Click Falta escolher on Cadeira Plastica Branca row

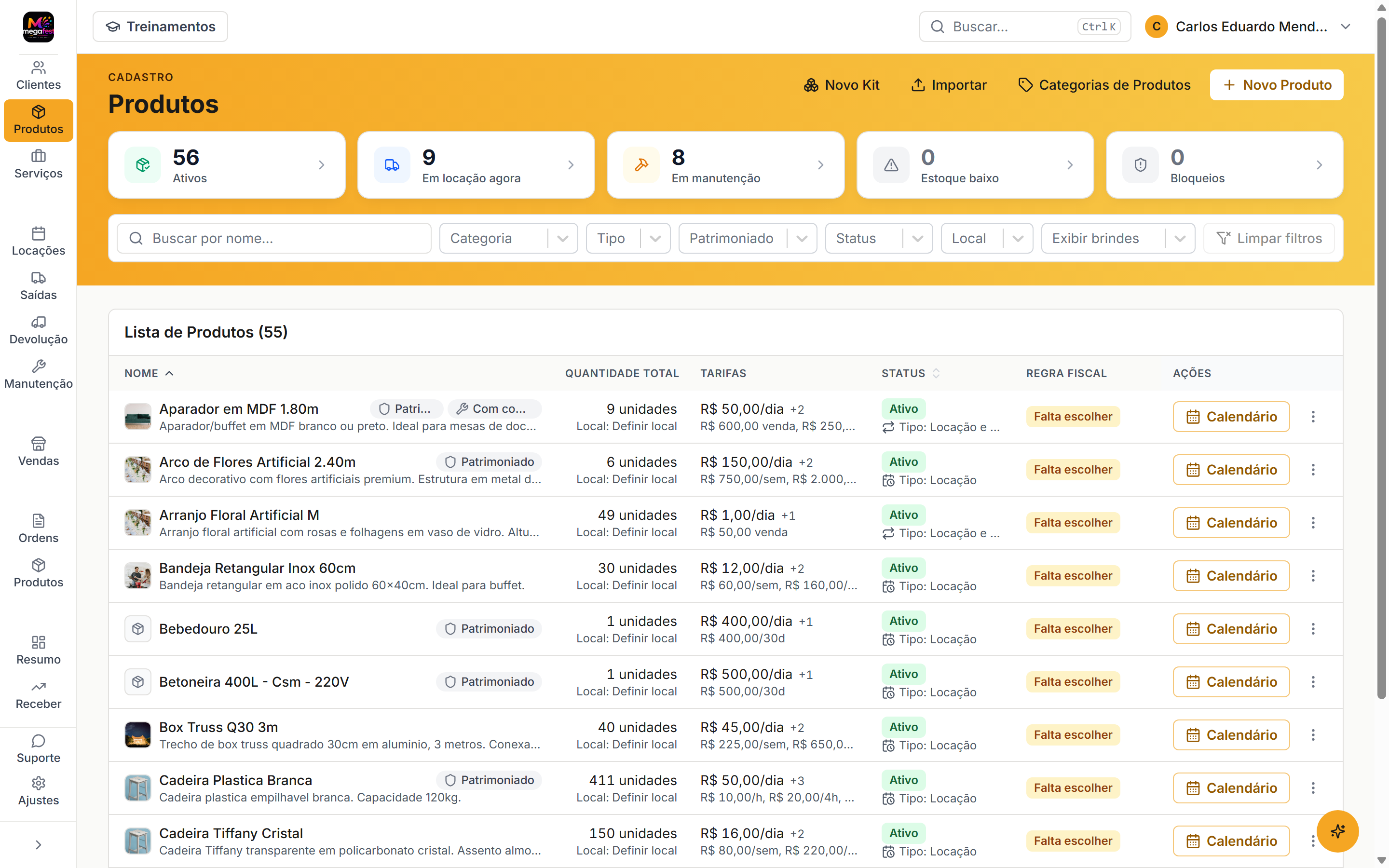click(x=1073, y=788)
